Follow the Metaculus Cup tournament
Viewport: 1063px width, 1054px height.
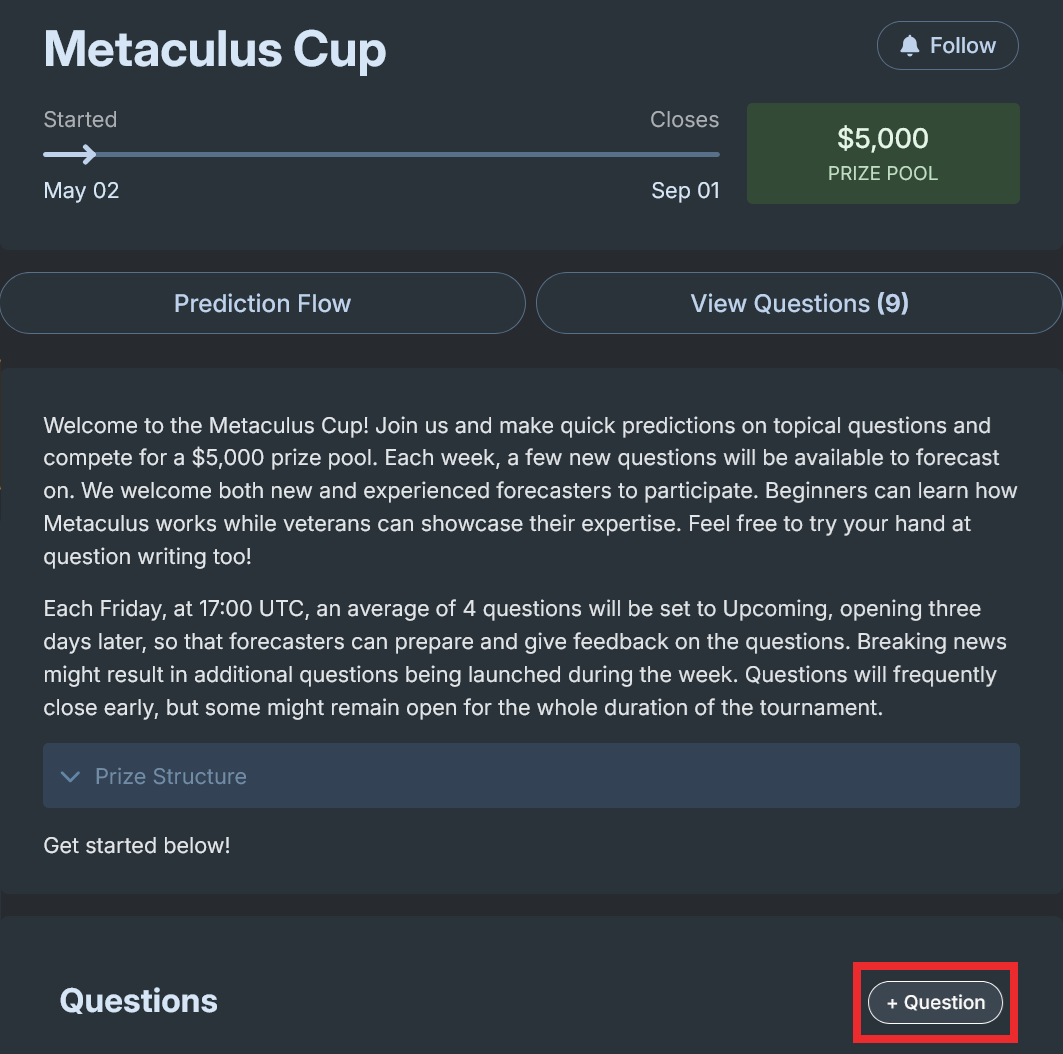pyautogui.click(x=947, y=44)
